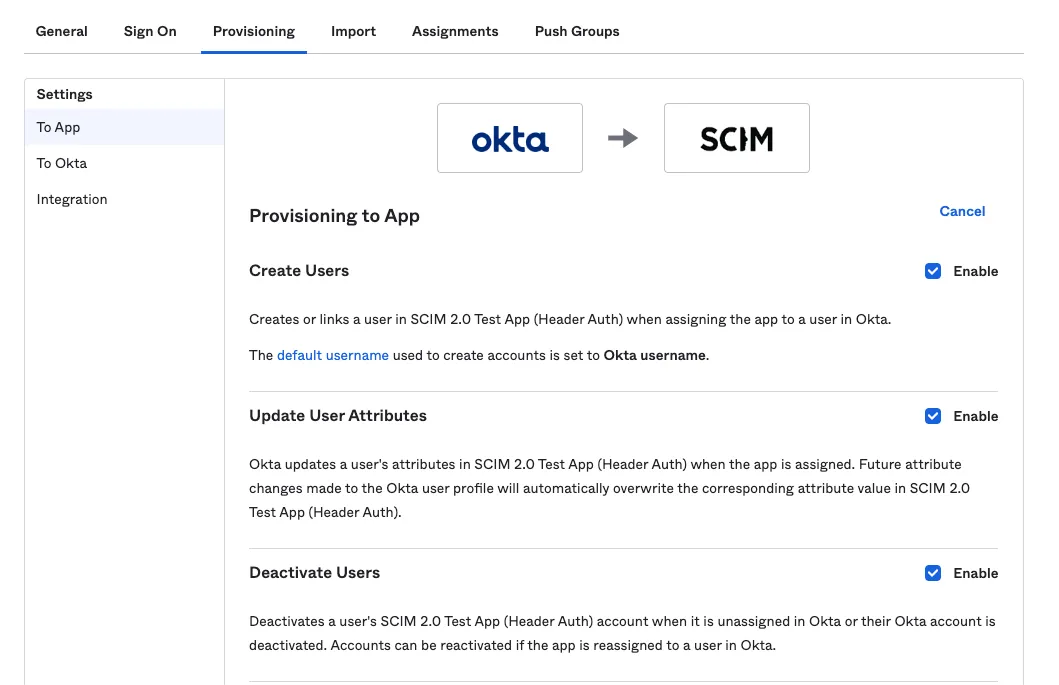
Task: Click the SCIM logo icon
Action: pos(736,138)
